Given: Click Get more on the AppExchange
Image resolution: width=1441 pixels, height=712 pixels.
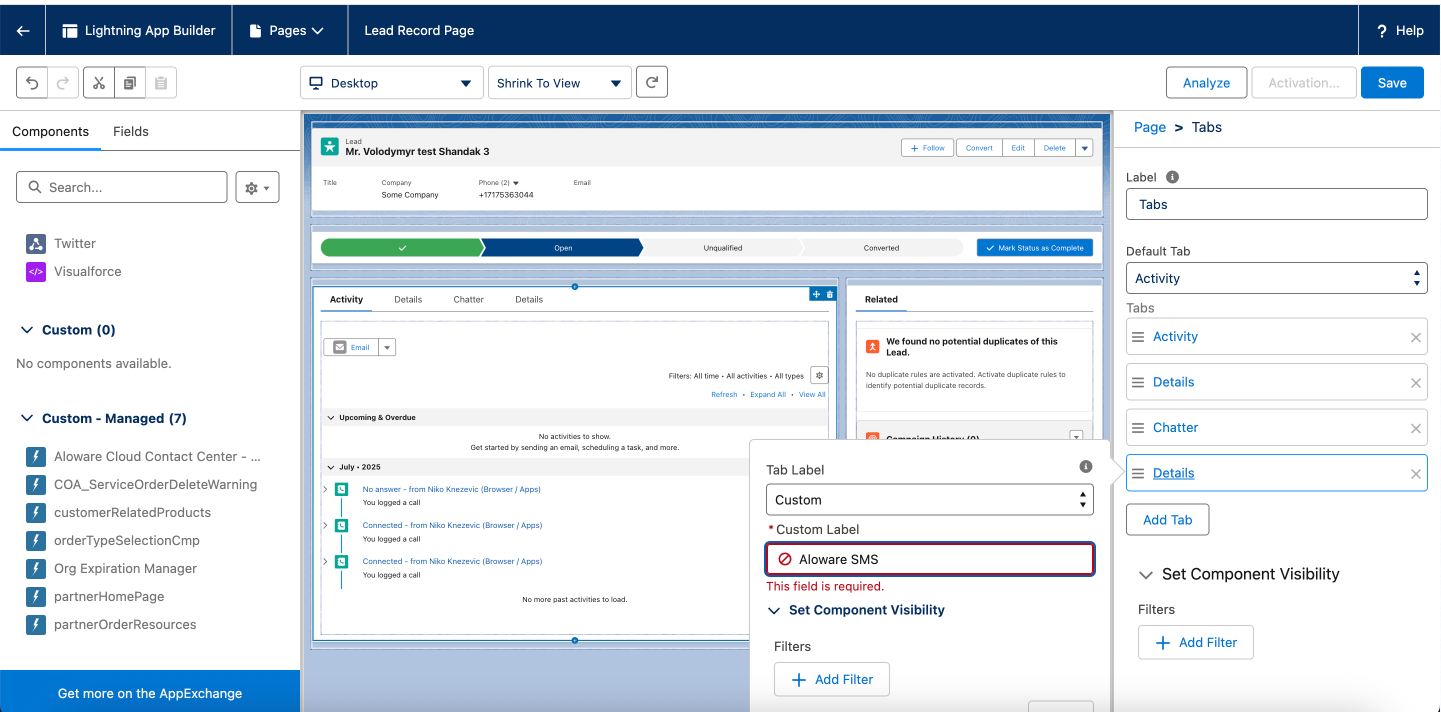Looking at the screenshot, I should click(x=150, y=693).
